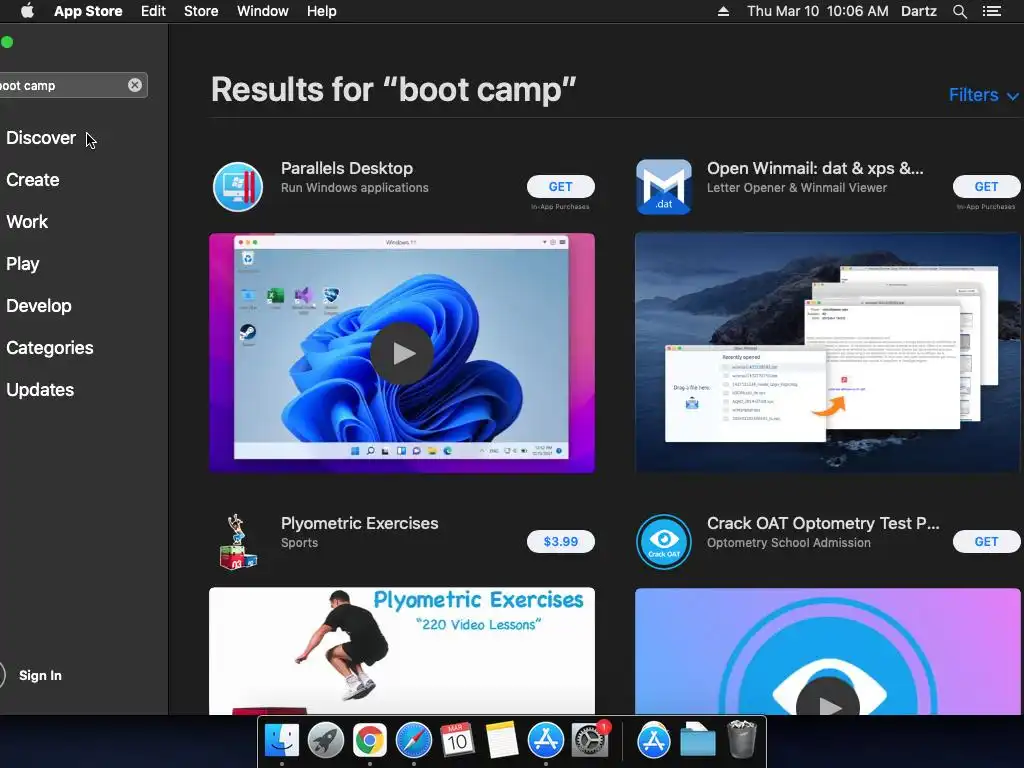
Task: Play the Parallels Desktop preview video
Action: point(402,353)
